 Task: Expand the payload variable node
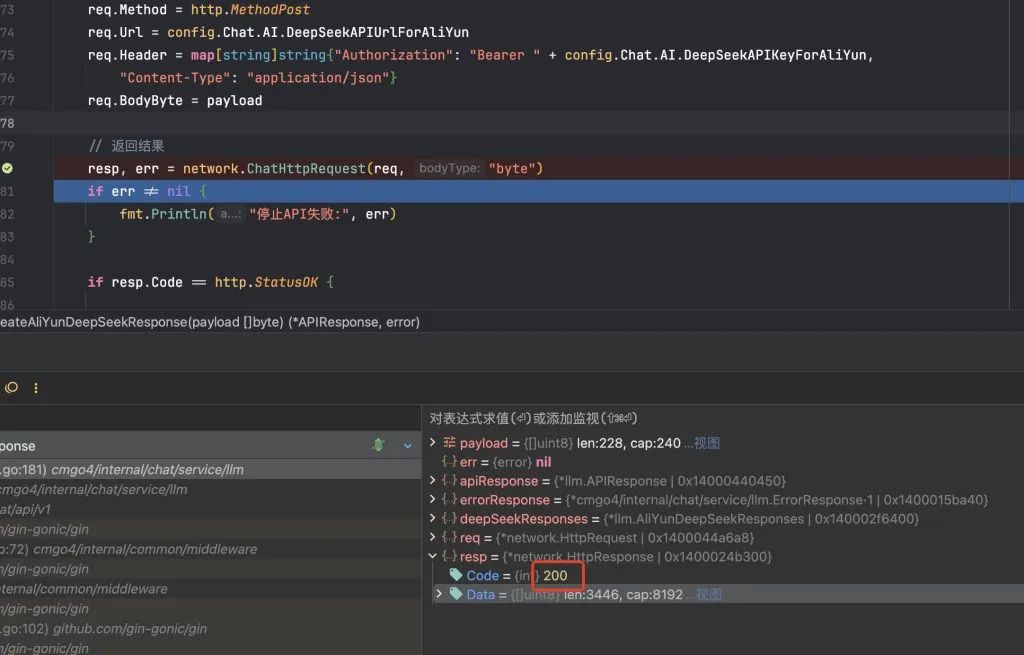pyautogui.click(x=432, y=443)
